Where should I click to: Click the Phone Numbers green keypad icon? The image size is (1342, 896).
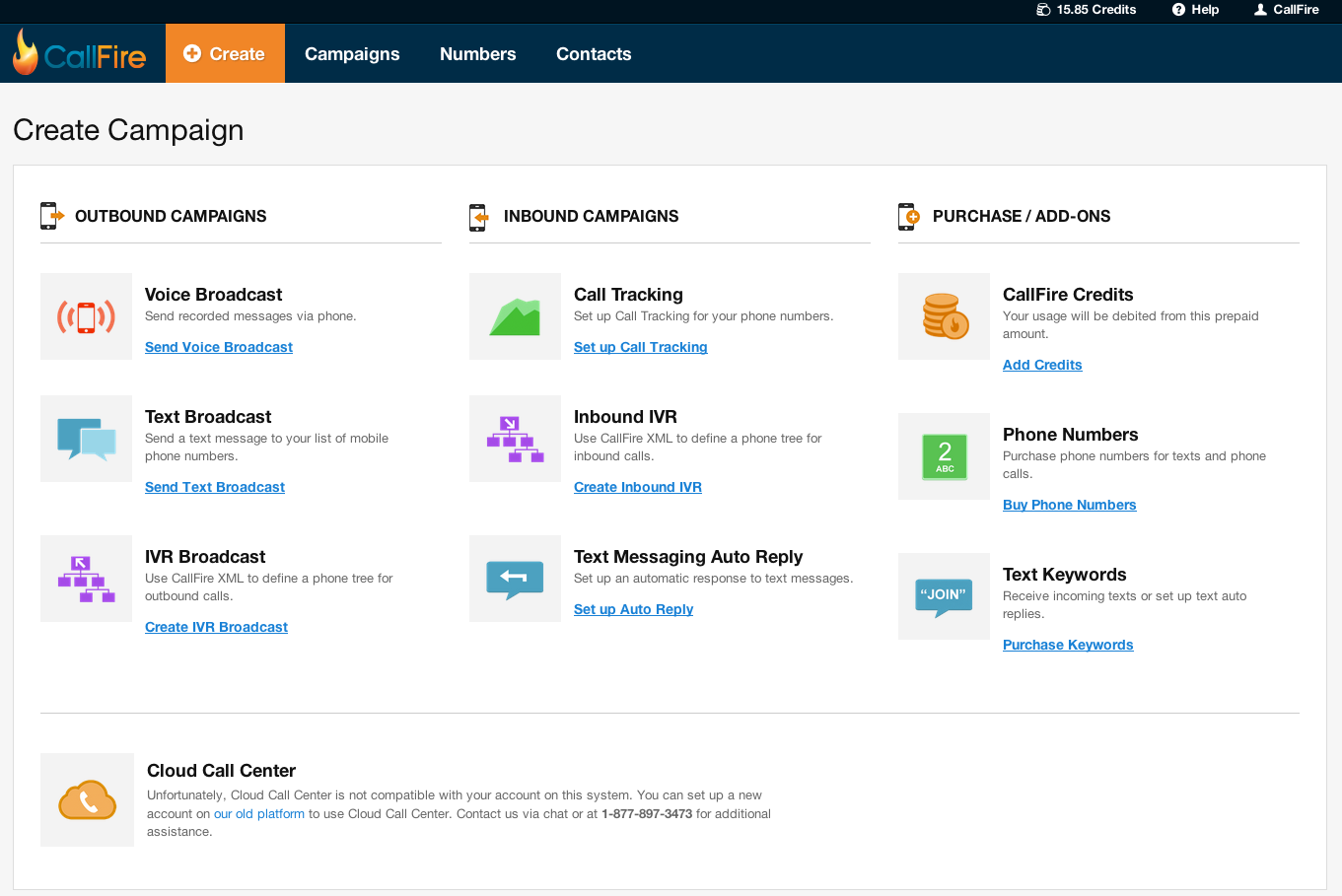click(x=944, y=456)
